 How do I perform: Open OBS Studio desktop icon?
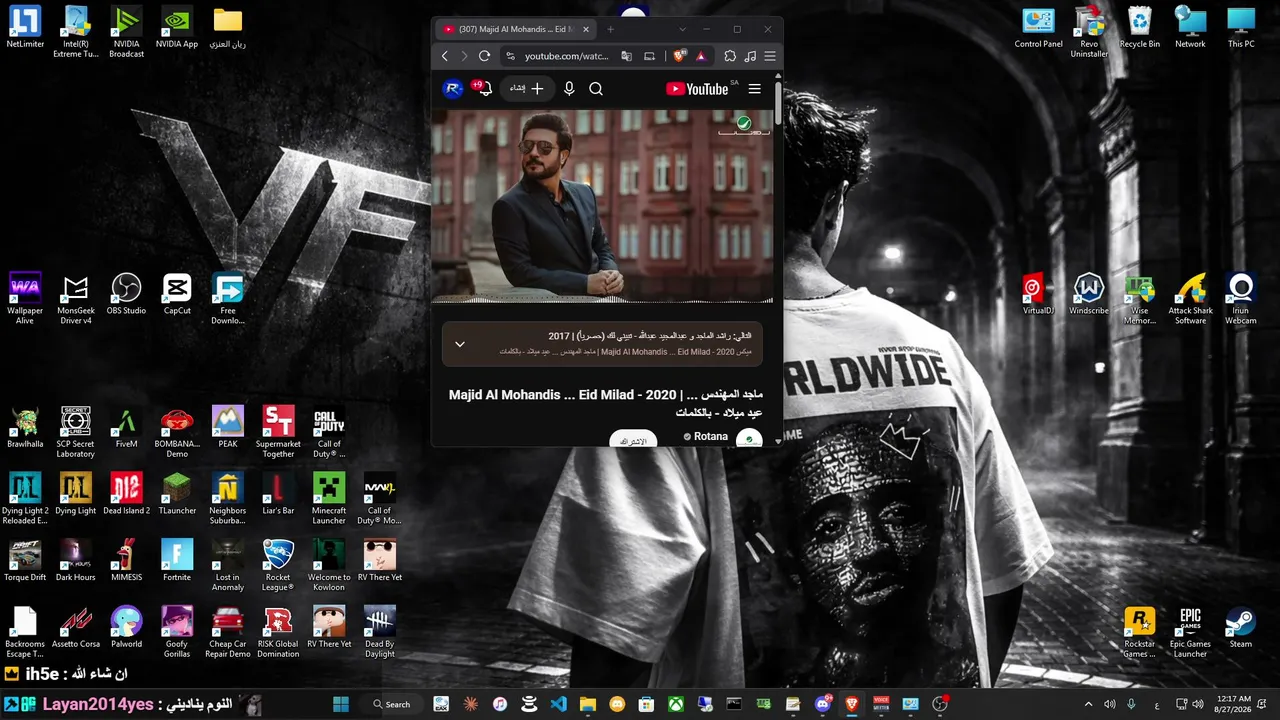point(126,294)
